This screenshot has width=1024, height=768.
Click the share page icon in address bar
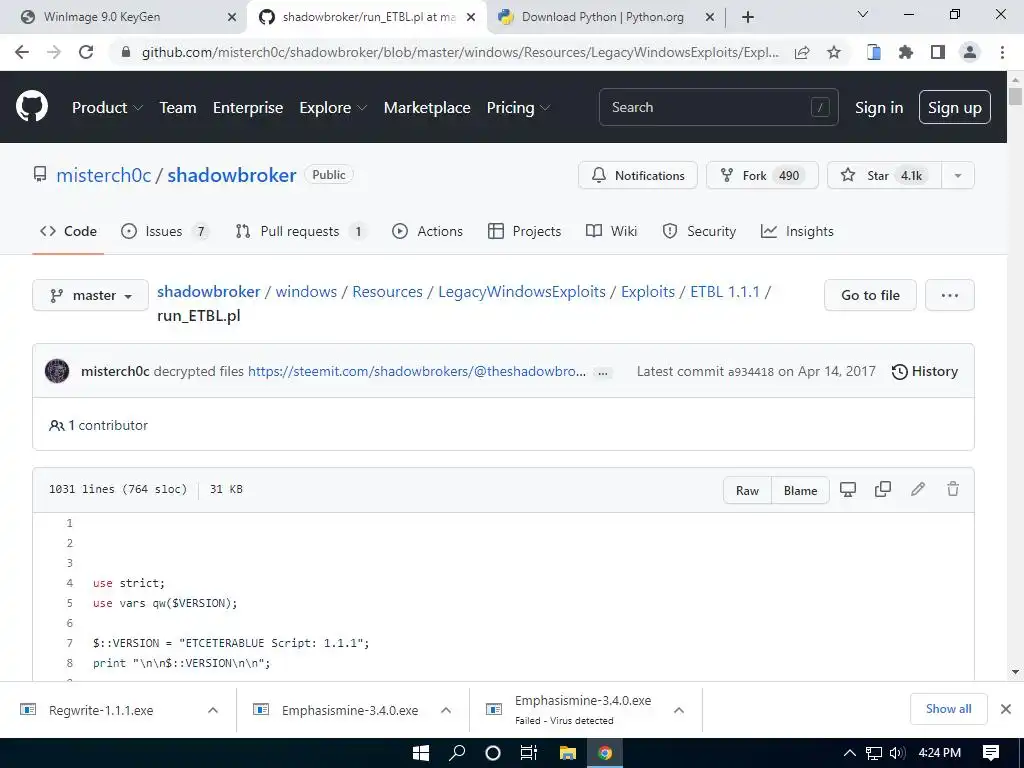click(802, 52)
